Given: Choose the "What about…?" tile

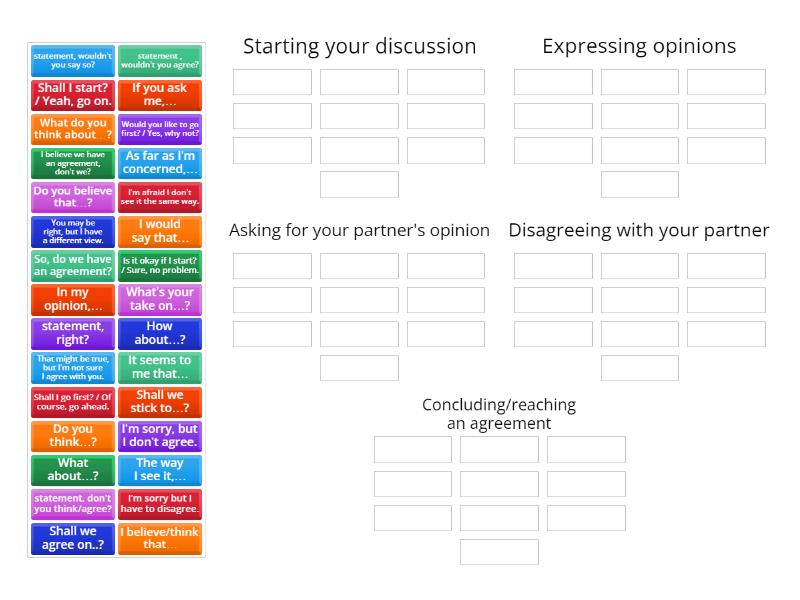Looking at the screenshot, I should coord(73,470).
